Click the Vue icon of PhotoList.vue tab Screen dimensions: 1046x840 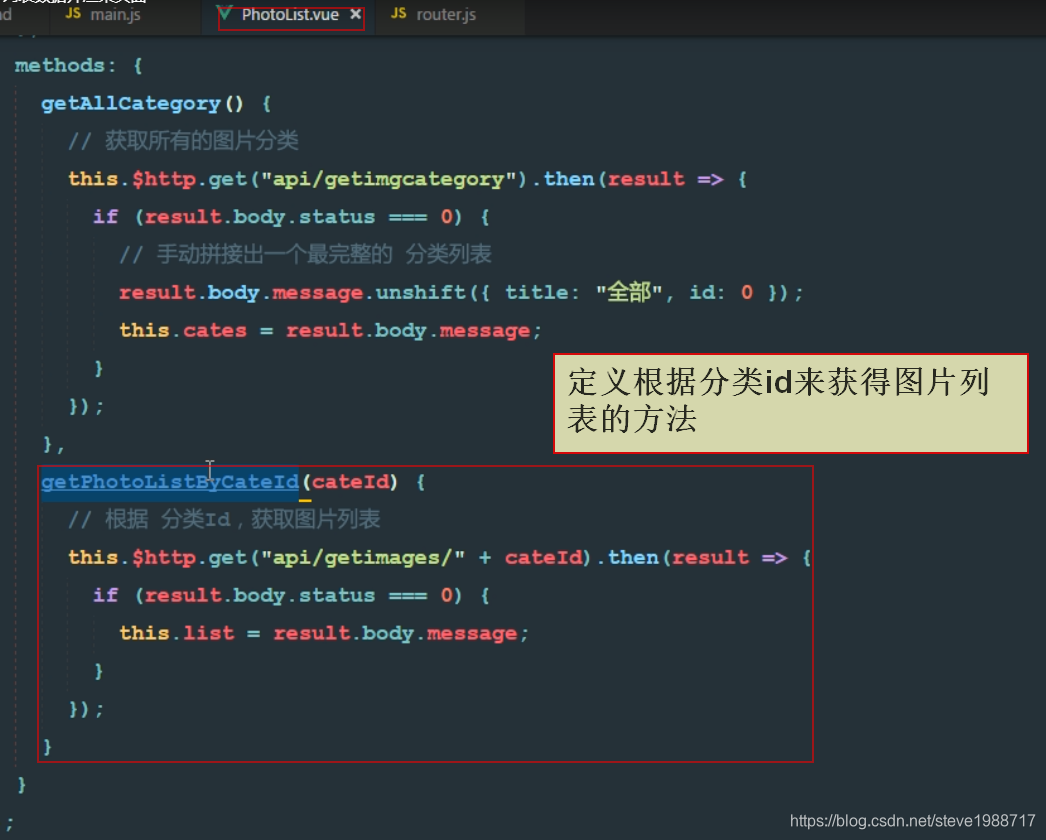pyautogui.click(x=225, y=13)
